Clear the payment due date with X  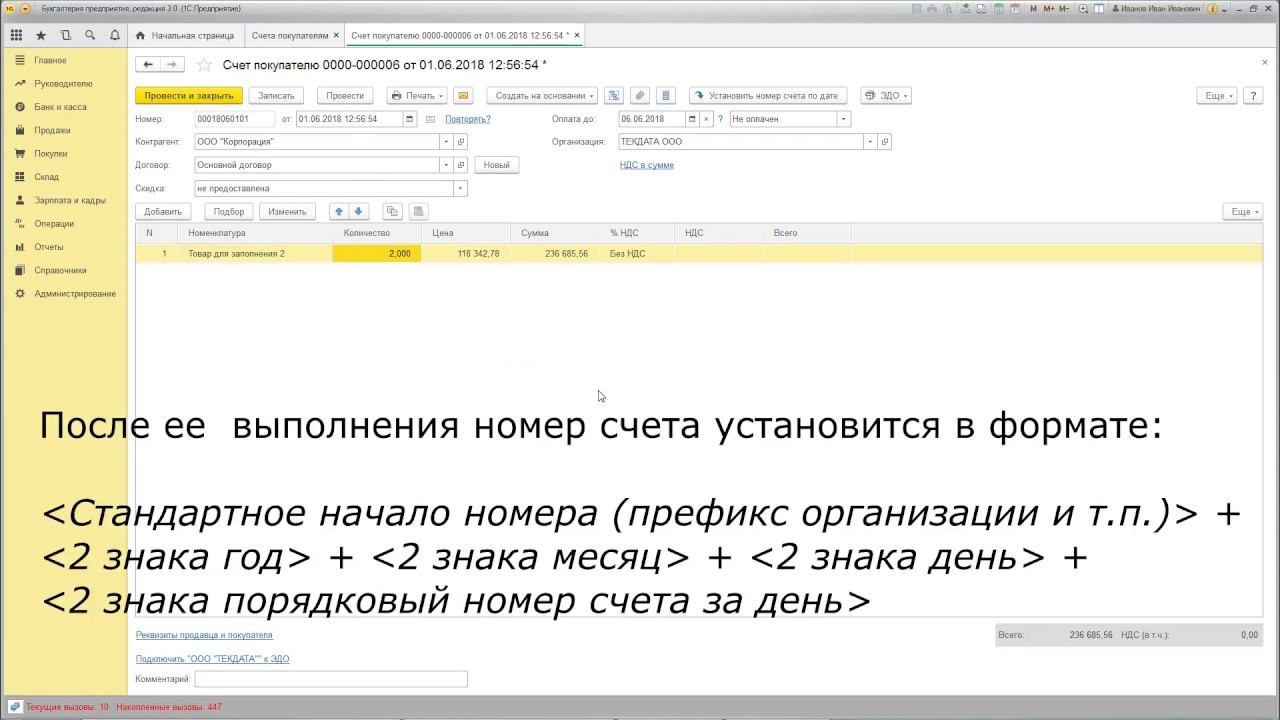point(706,119)
